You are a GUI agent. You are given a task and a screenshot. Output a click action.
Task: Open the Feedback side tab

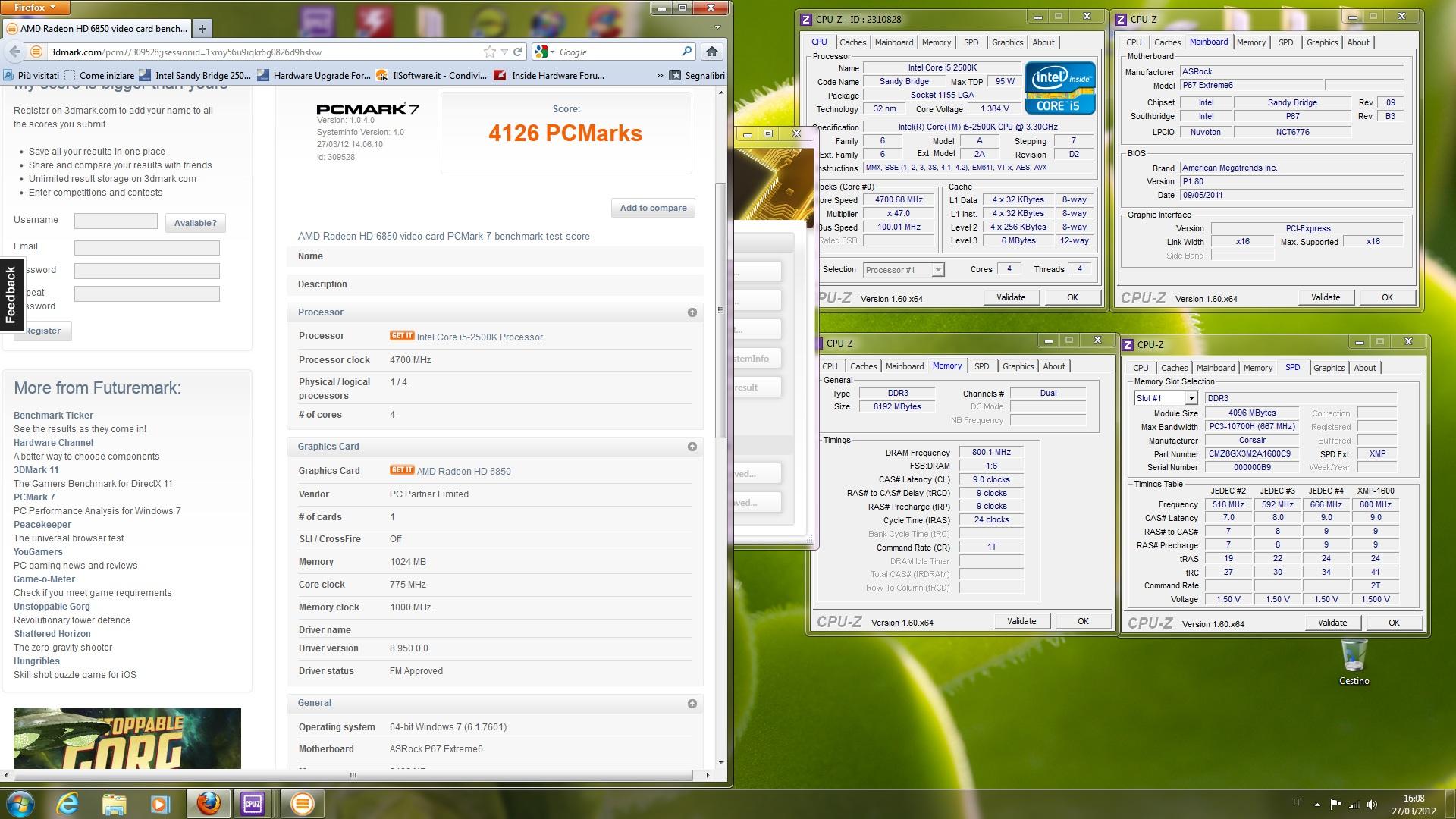pyautogui.click(x=11, y=295)
